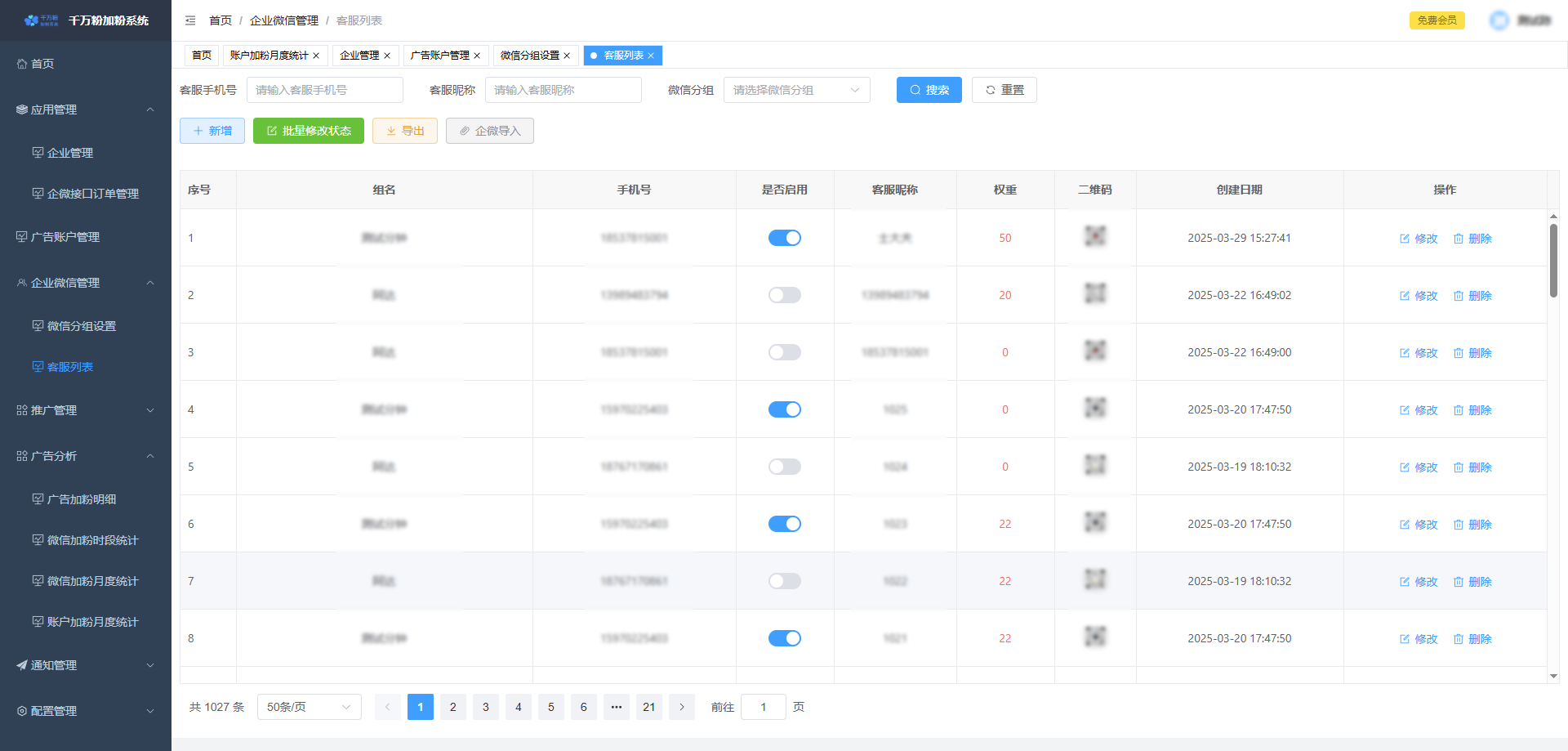
Task: Open the 微信分组 selection dropdown
Action: pos(796,90)
